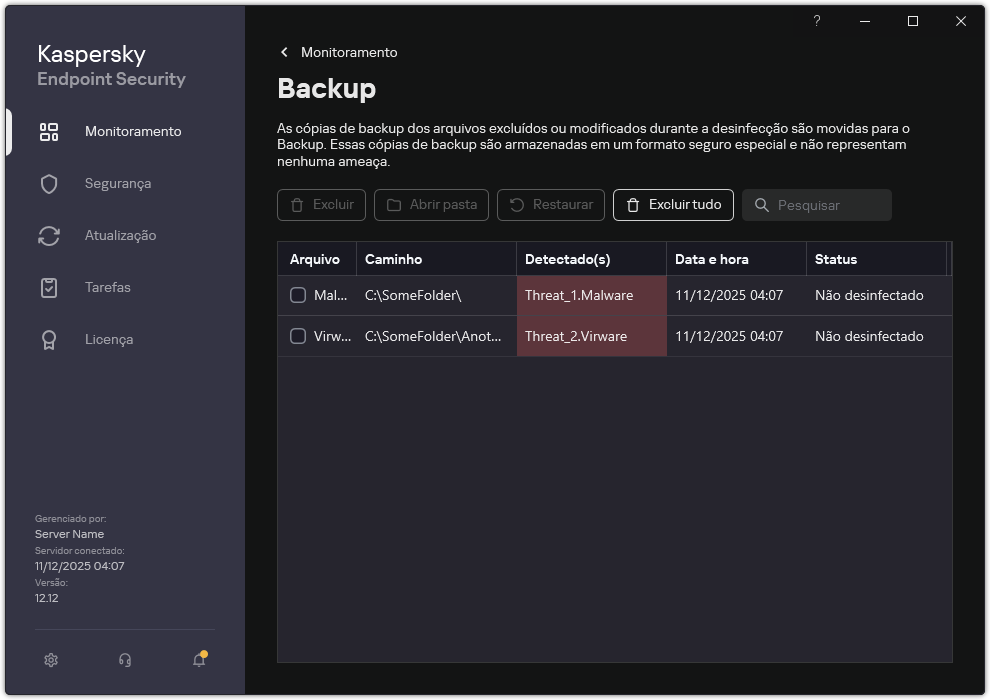
Task: Click the Atualização refresh icon
Action: pyautogui.click(x=48, y=235)
